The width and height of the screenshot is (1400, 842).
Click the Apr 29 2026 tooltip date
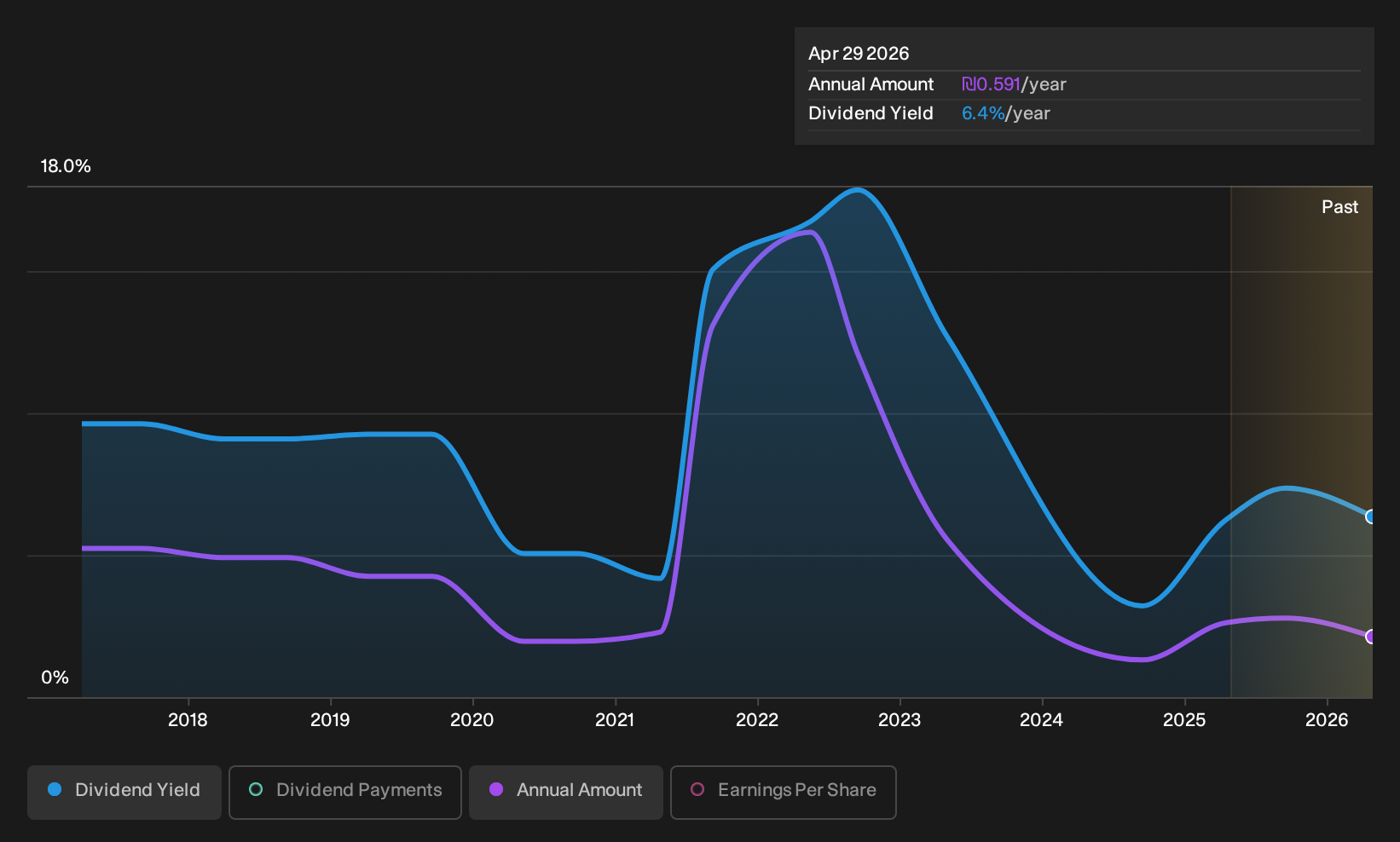click(x=859, y=54)
